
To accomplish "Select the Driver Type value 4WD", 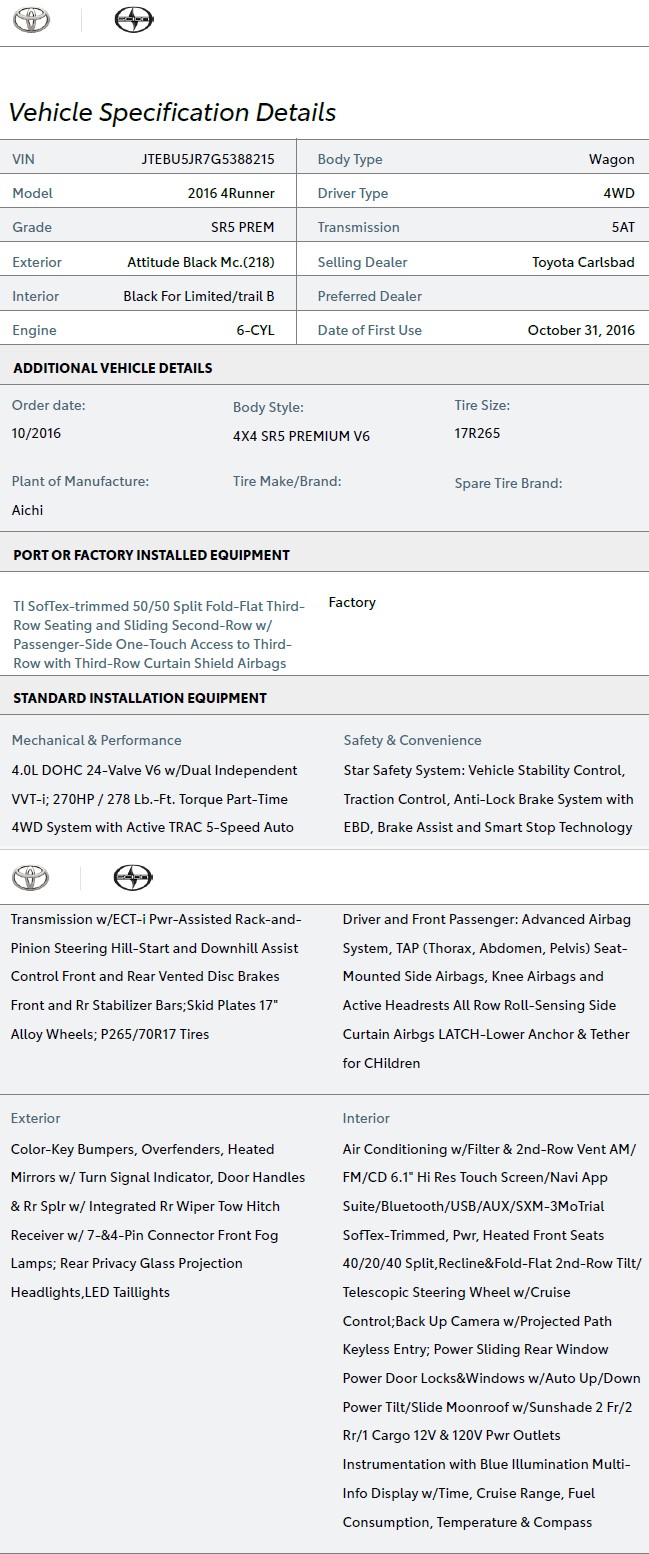I will pyautogui.click(x=617, y=193).
